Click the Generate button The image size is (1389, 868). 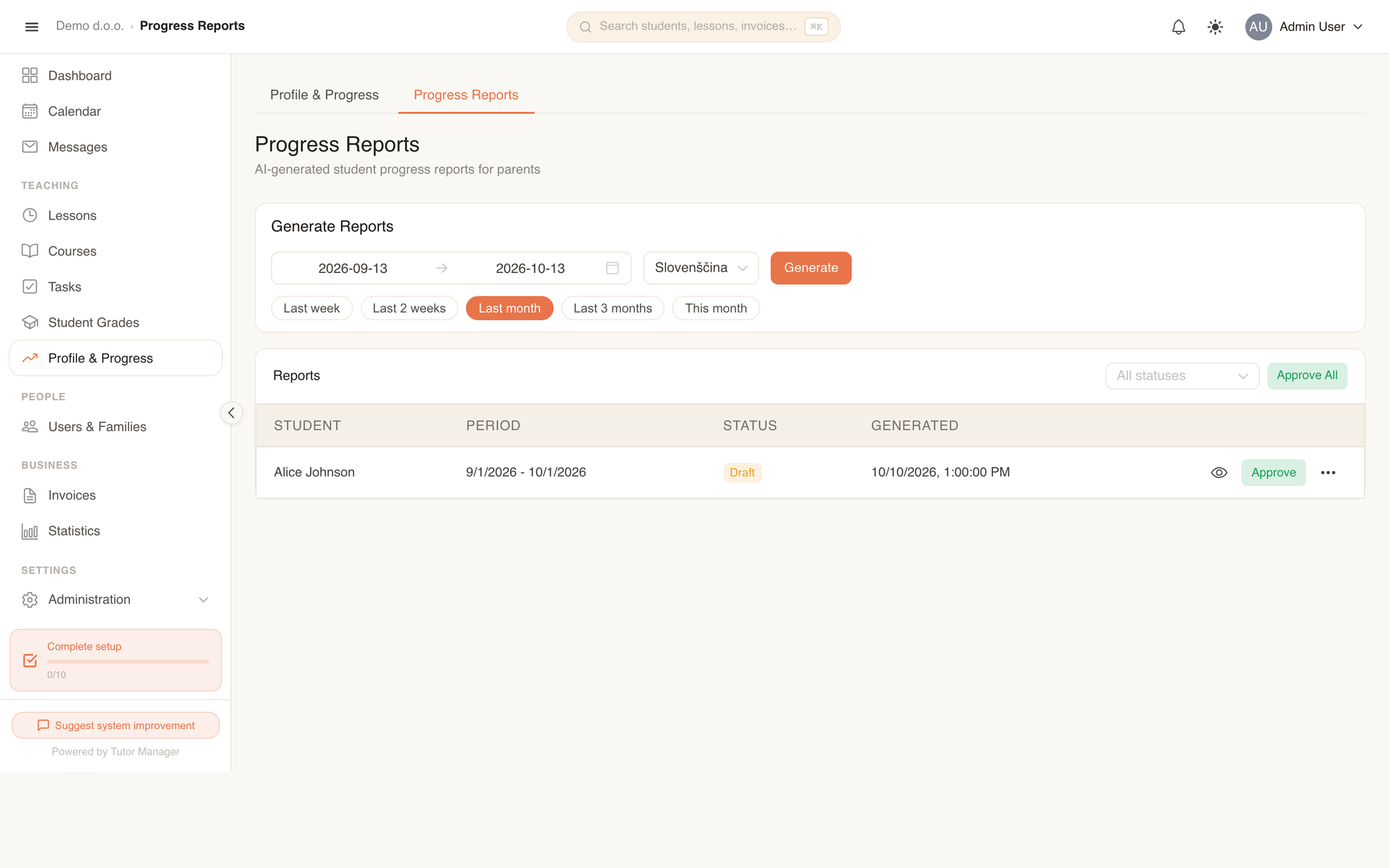tap(810, 268)
